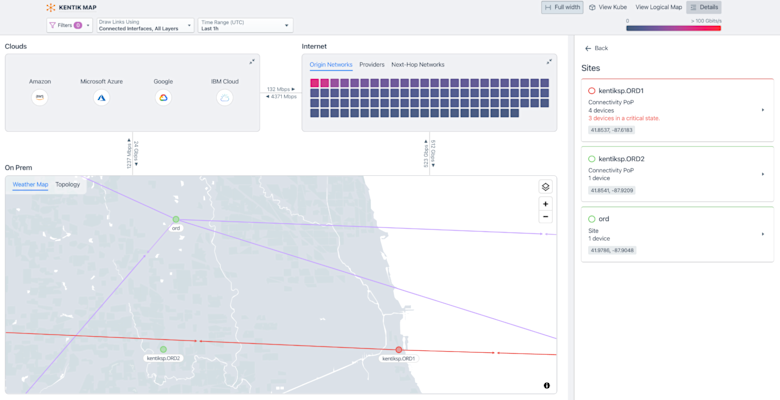The height and width of the screenshot is (400, 780).
Task: Click the 41.8537, -87.6183 coordinates tag
Action: click(611, 130)
